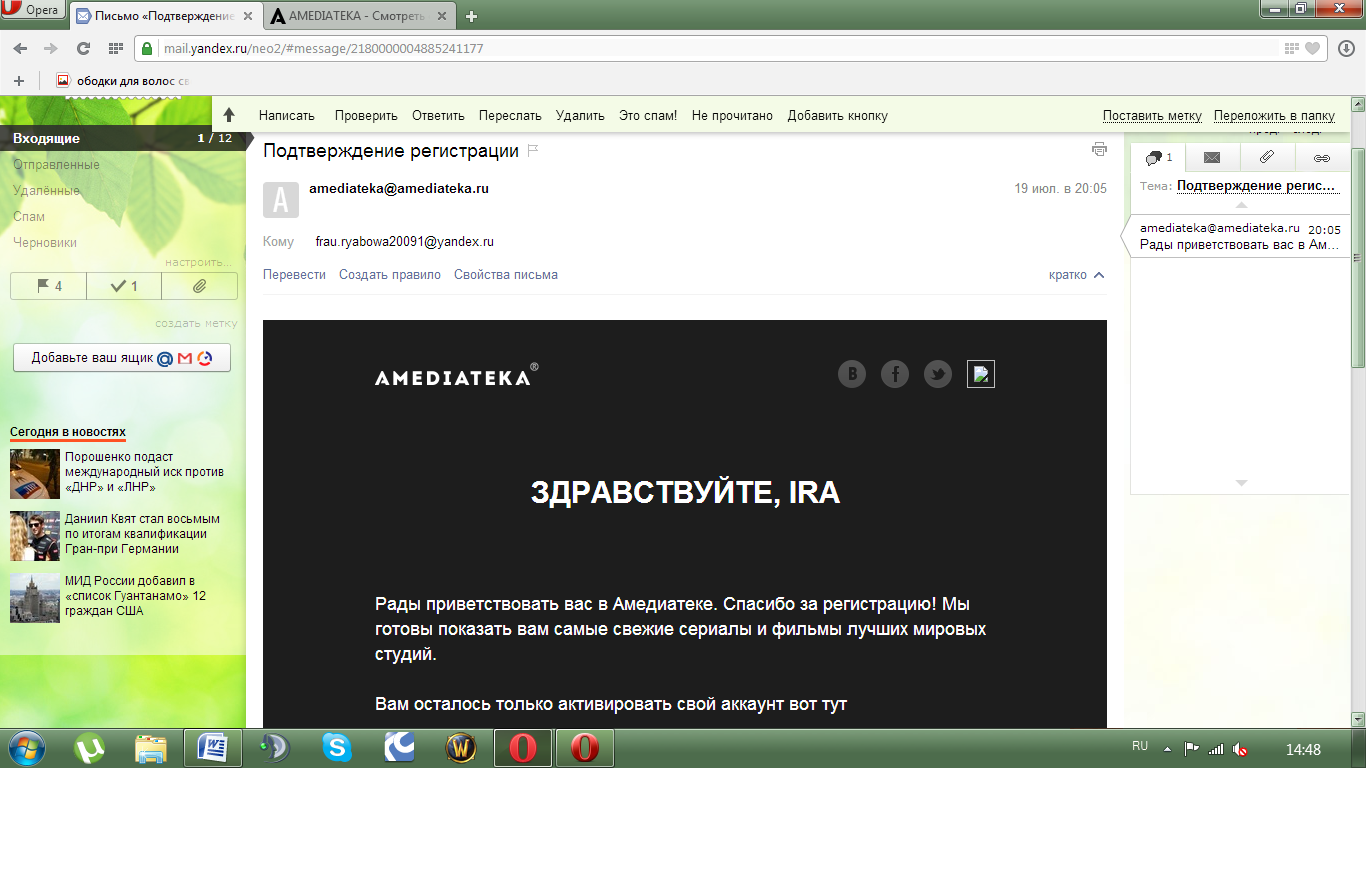Click the 'Свойства письма' link
The width and height of the screenshot is (1366, 887).
pos(506,275)
